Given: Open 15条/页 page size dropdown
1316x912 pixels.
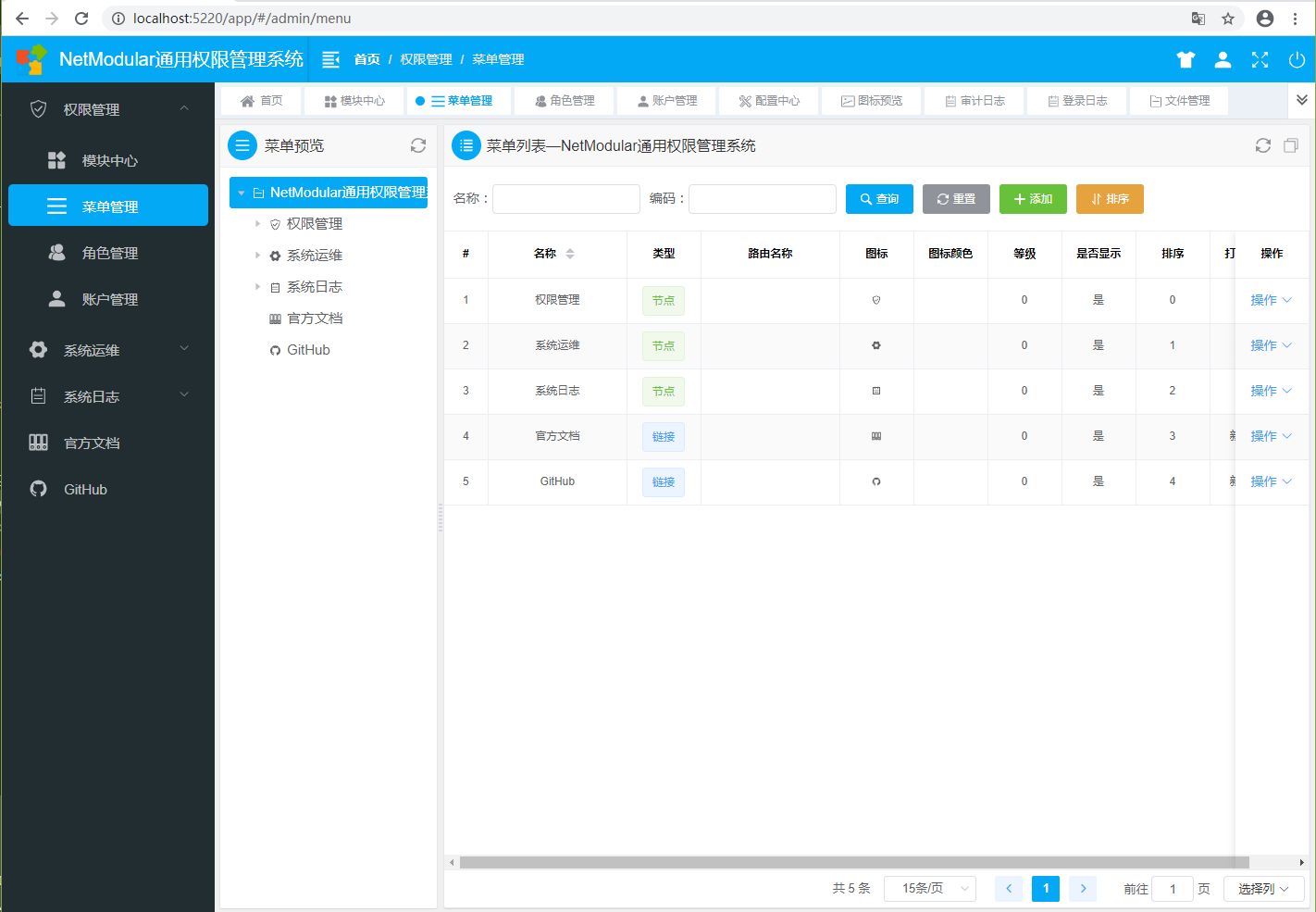Looking at the screenshot, I should click(x=930, y=888).
